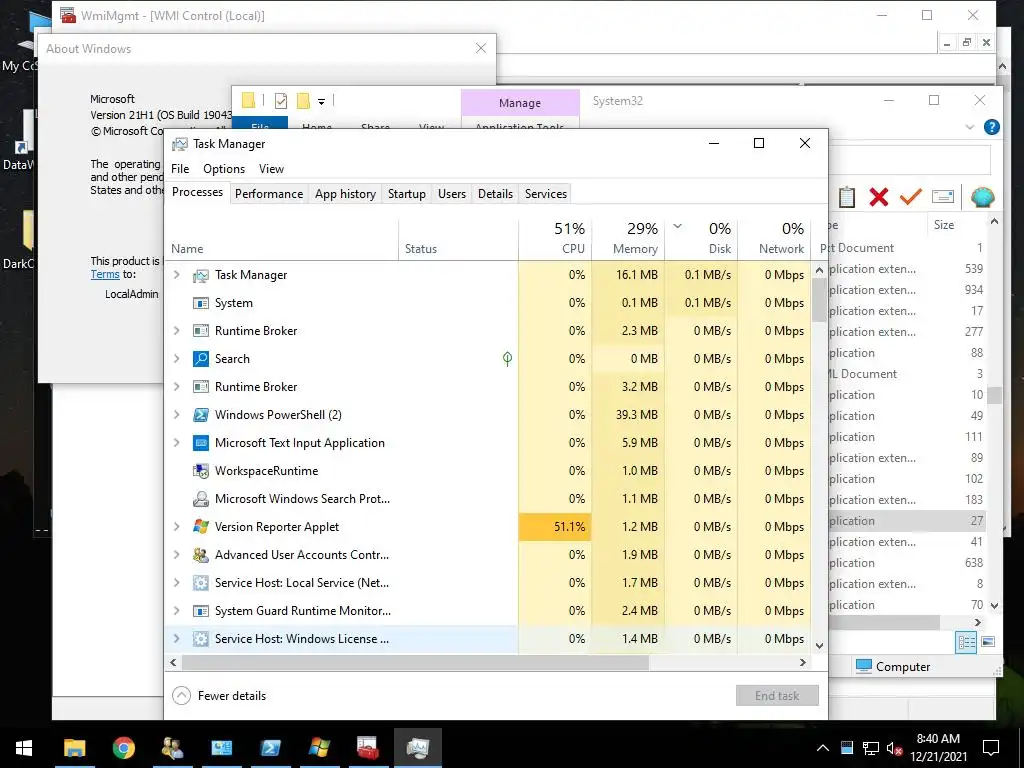Switch to the Performance tab
Viewport: 1024px width, 768px height.
[269, 194]
